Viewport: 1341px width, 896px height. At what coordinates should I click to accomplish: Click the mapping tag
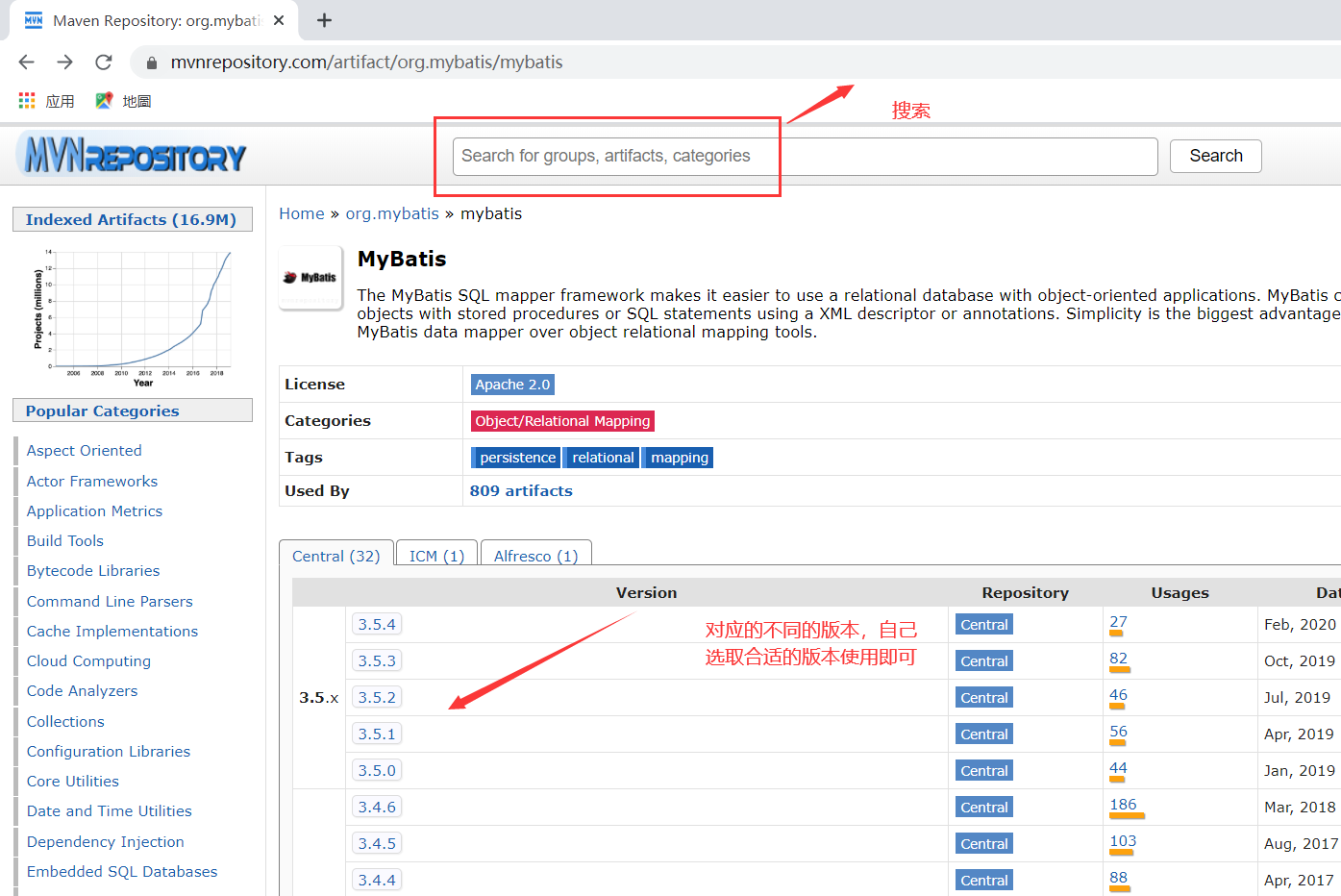pyautogui.click(x=679, y=458)
